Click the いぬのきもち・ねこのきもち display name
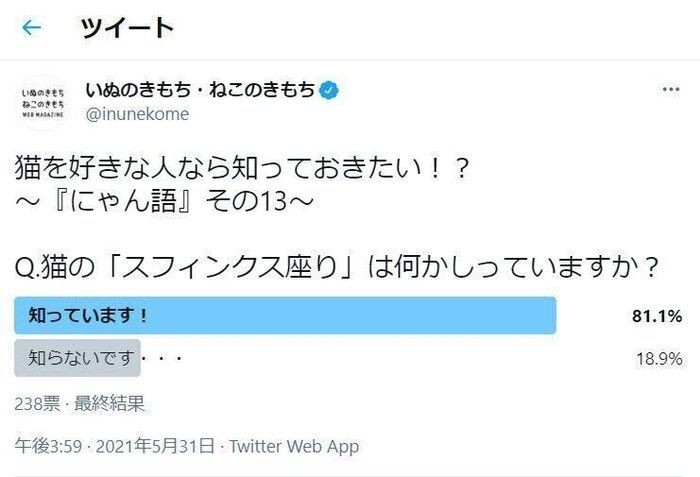Viewport: 700px width, 477px height. click(200, 91)
